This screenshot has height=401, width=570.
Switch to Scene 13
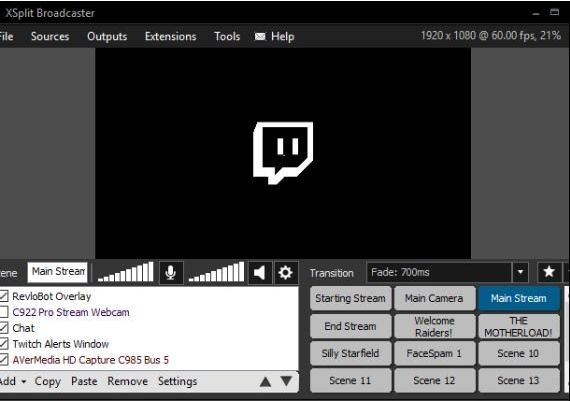pyautogui.click(x=519, y=380)
